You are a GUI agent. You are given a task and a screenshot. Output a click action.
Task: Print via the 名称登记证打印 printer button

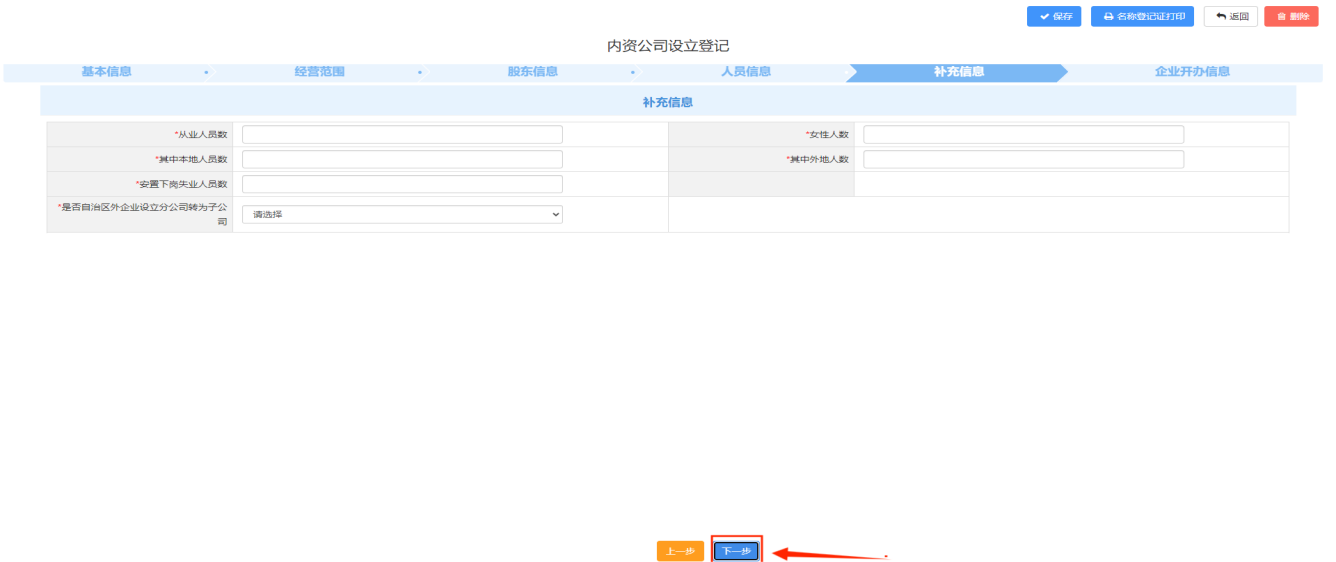tap(1142, 17)
